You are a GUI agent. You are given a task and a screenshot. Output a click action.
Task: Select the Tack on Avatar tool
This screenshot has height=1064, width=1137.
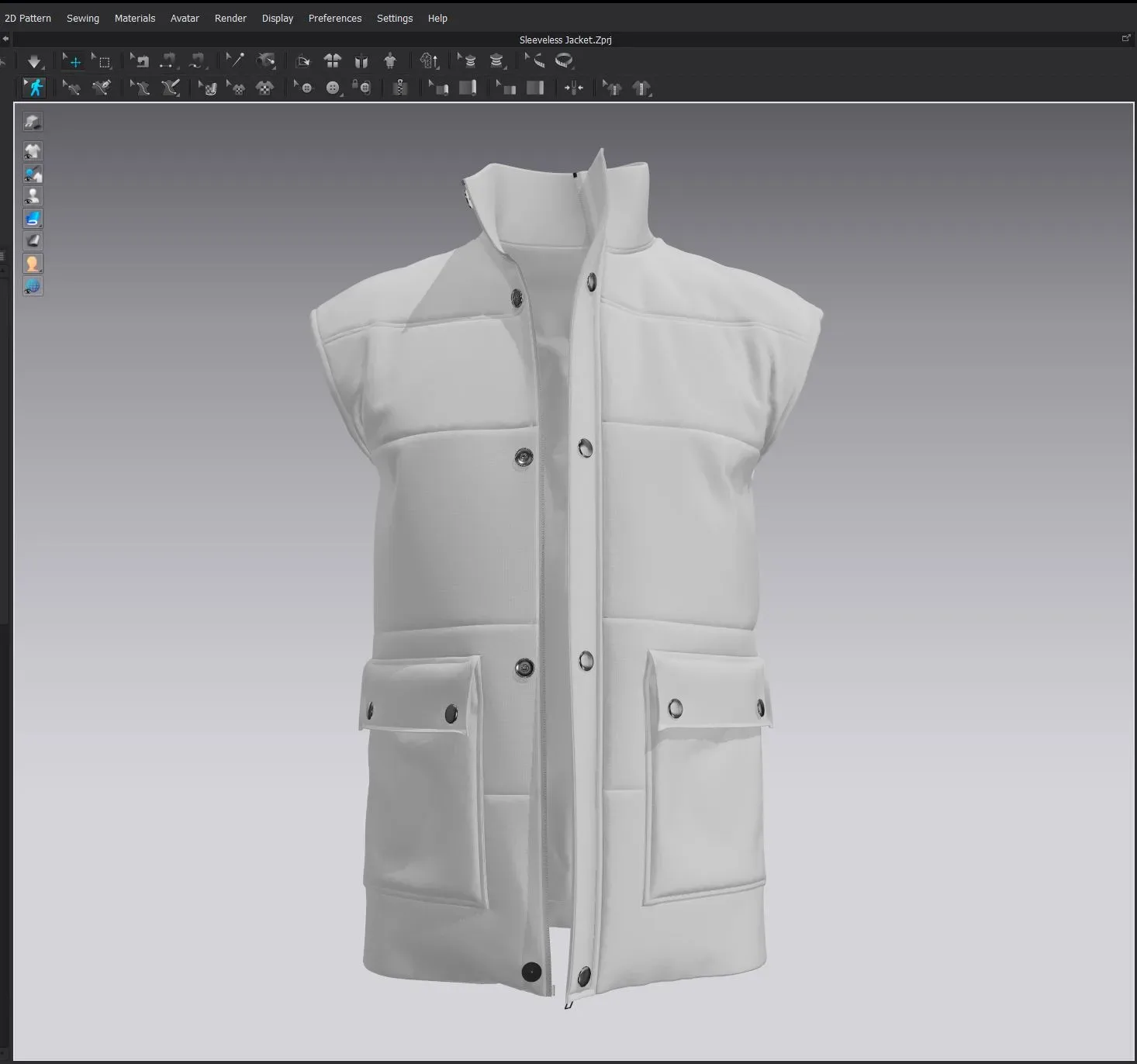click(266, 61)
